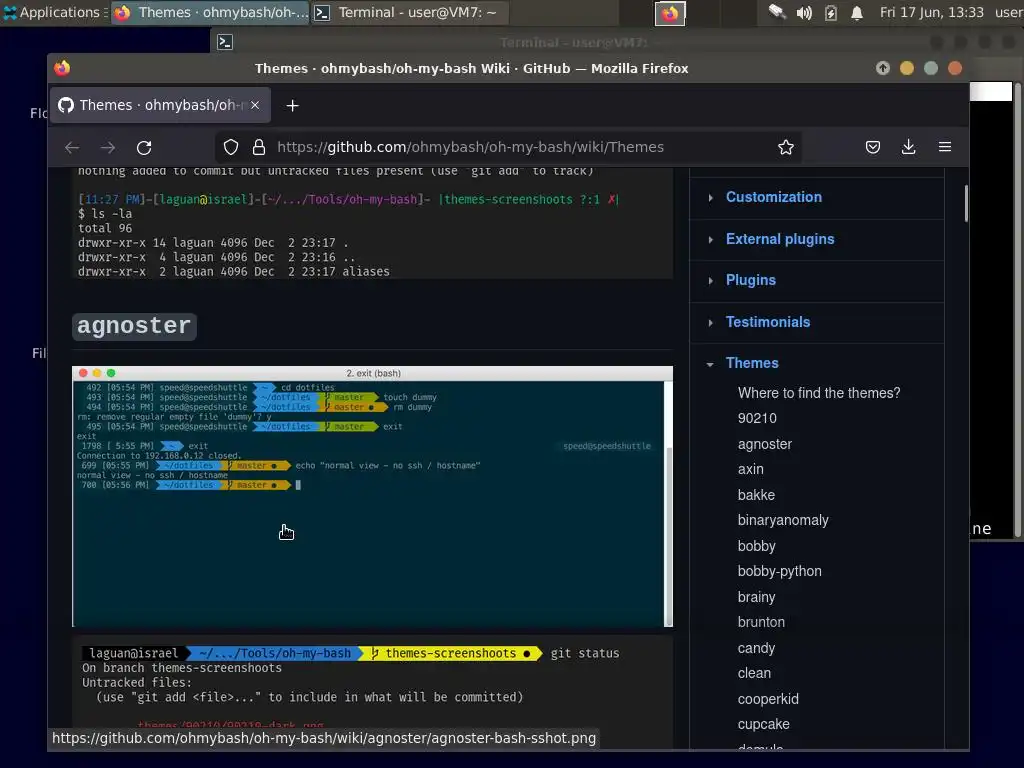Jump to the candy theme entry

(756, 648)
